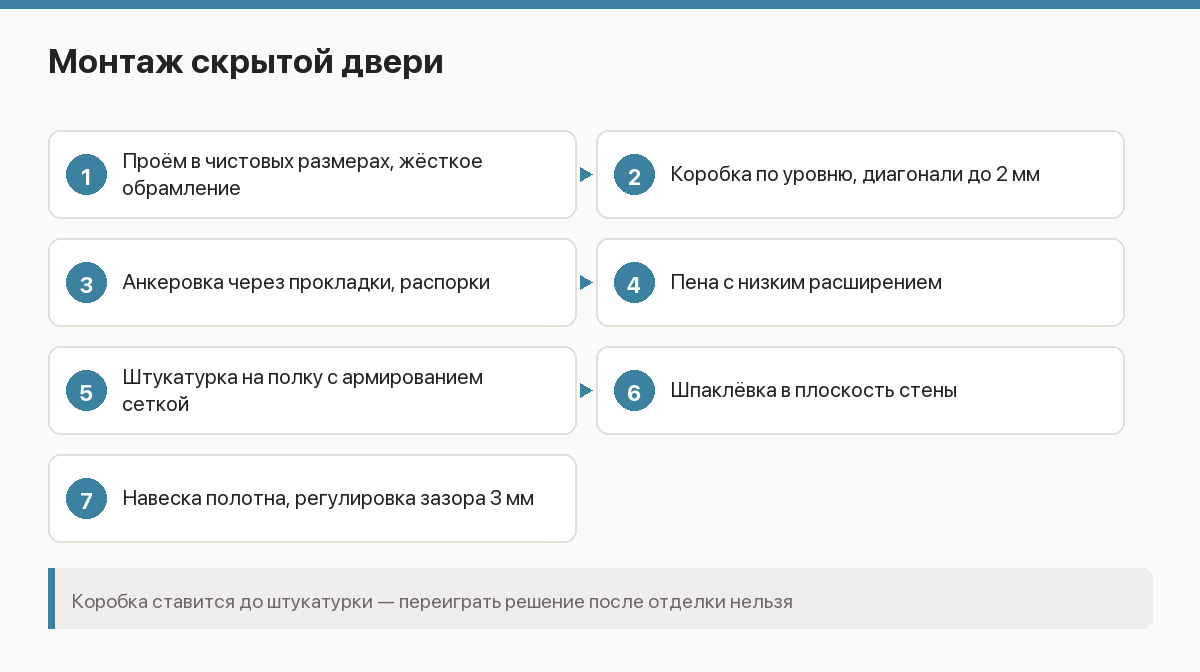Select step circle number 6
1200x672 pixels.
click(634, 391)
